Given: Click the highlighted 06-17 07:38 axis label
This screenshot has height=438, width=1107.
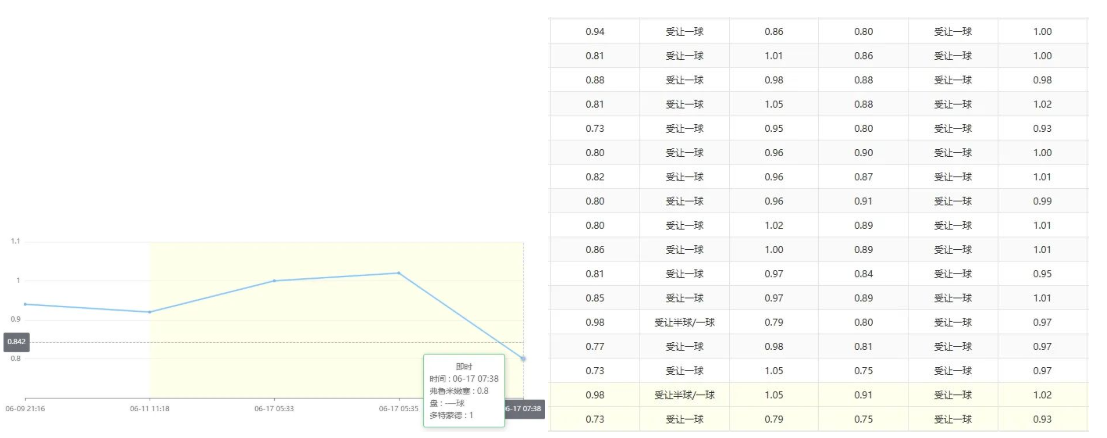Looking at the screenshot, I should pos(523,409).
